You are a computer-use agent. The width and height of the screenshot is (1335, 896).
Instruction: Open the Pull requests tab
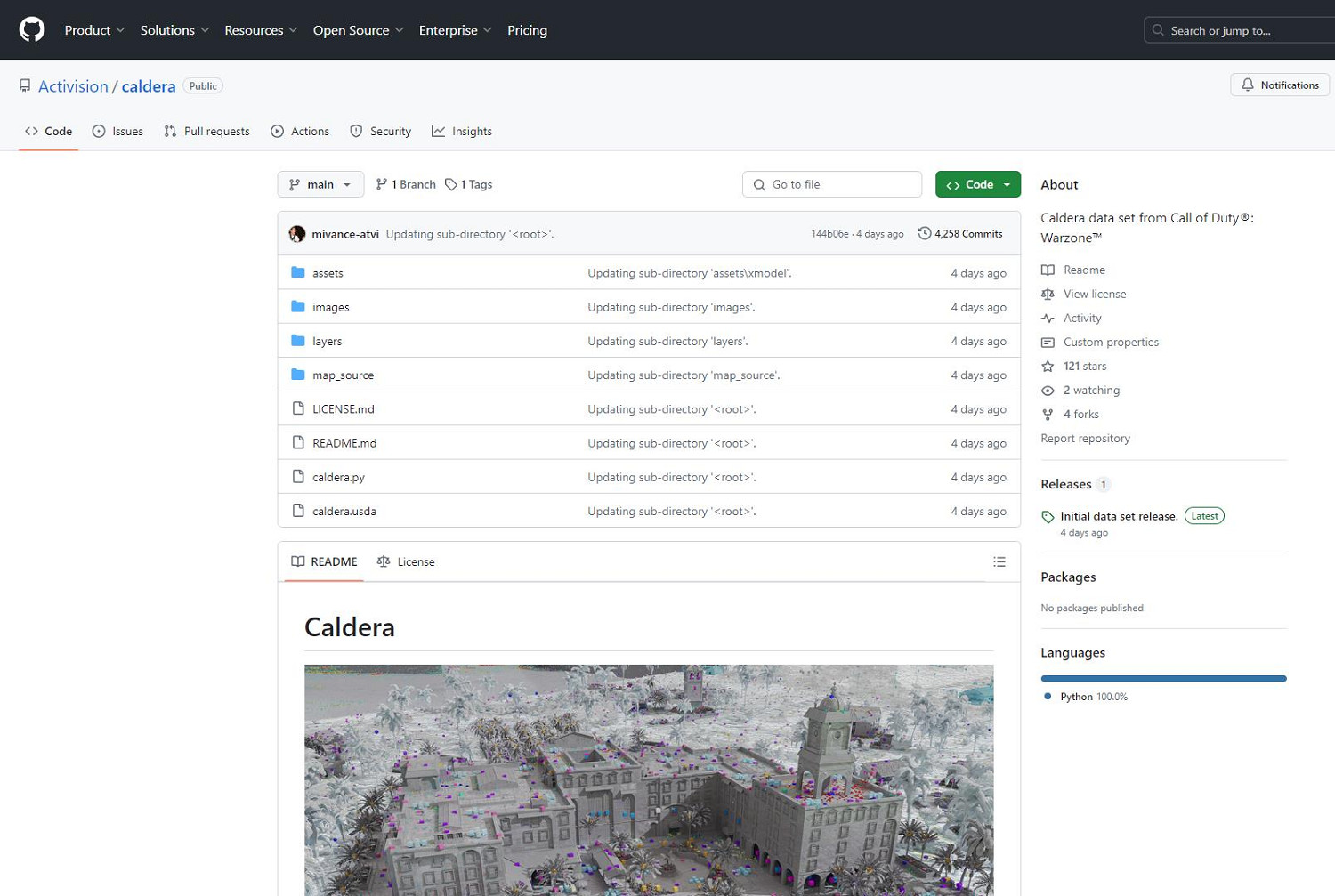(206, 132)
